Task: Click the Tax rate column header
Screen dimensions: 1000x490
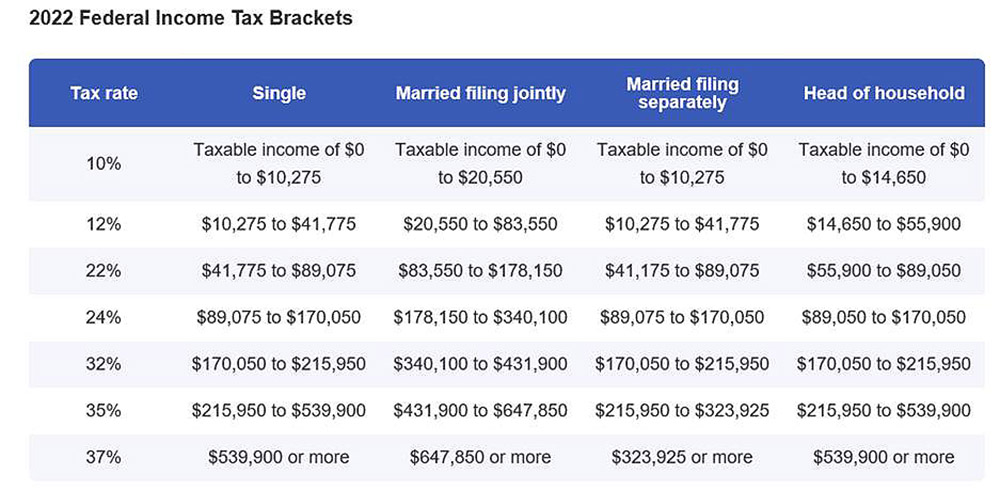Action: 104,94
